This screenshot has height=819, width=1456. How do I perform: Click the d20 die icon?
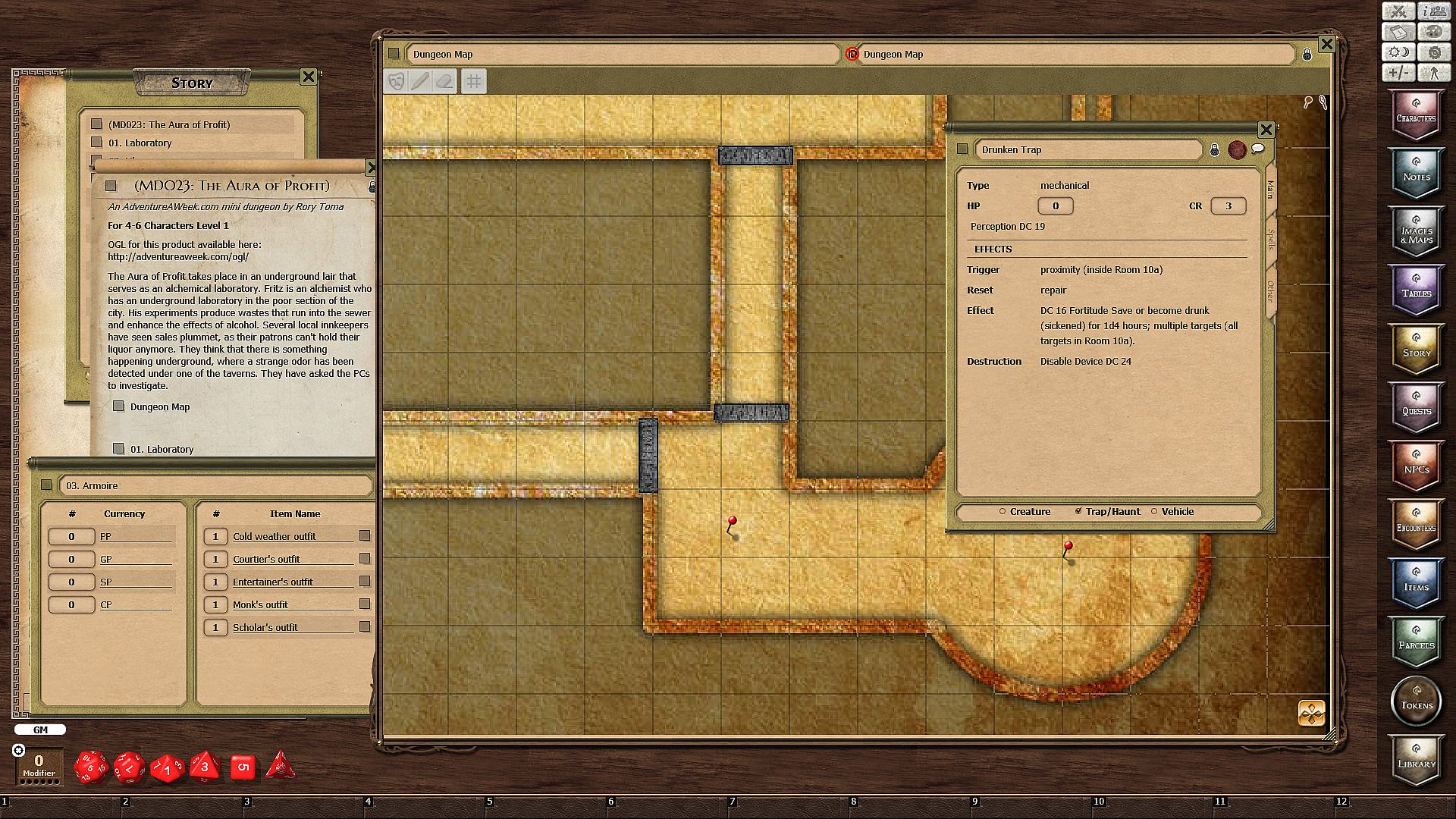tap(90, 767)
